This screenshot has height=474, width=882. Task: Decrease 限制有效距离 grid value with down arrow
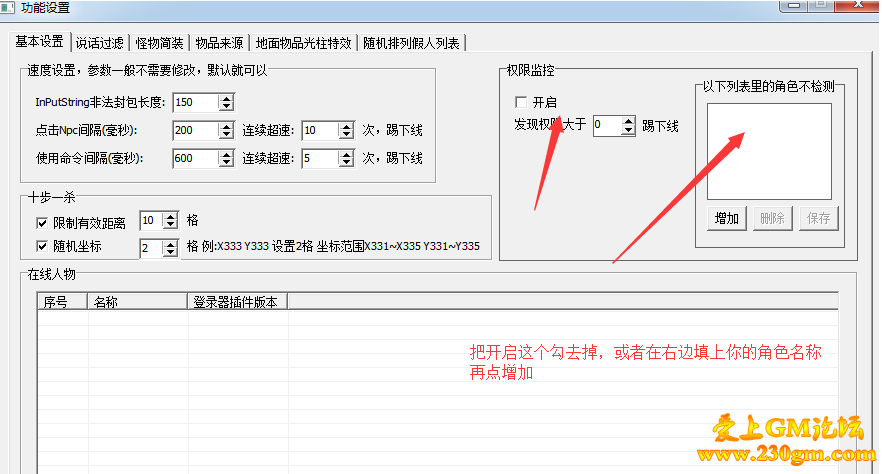(x=170, y=225)
